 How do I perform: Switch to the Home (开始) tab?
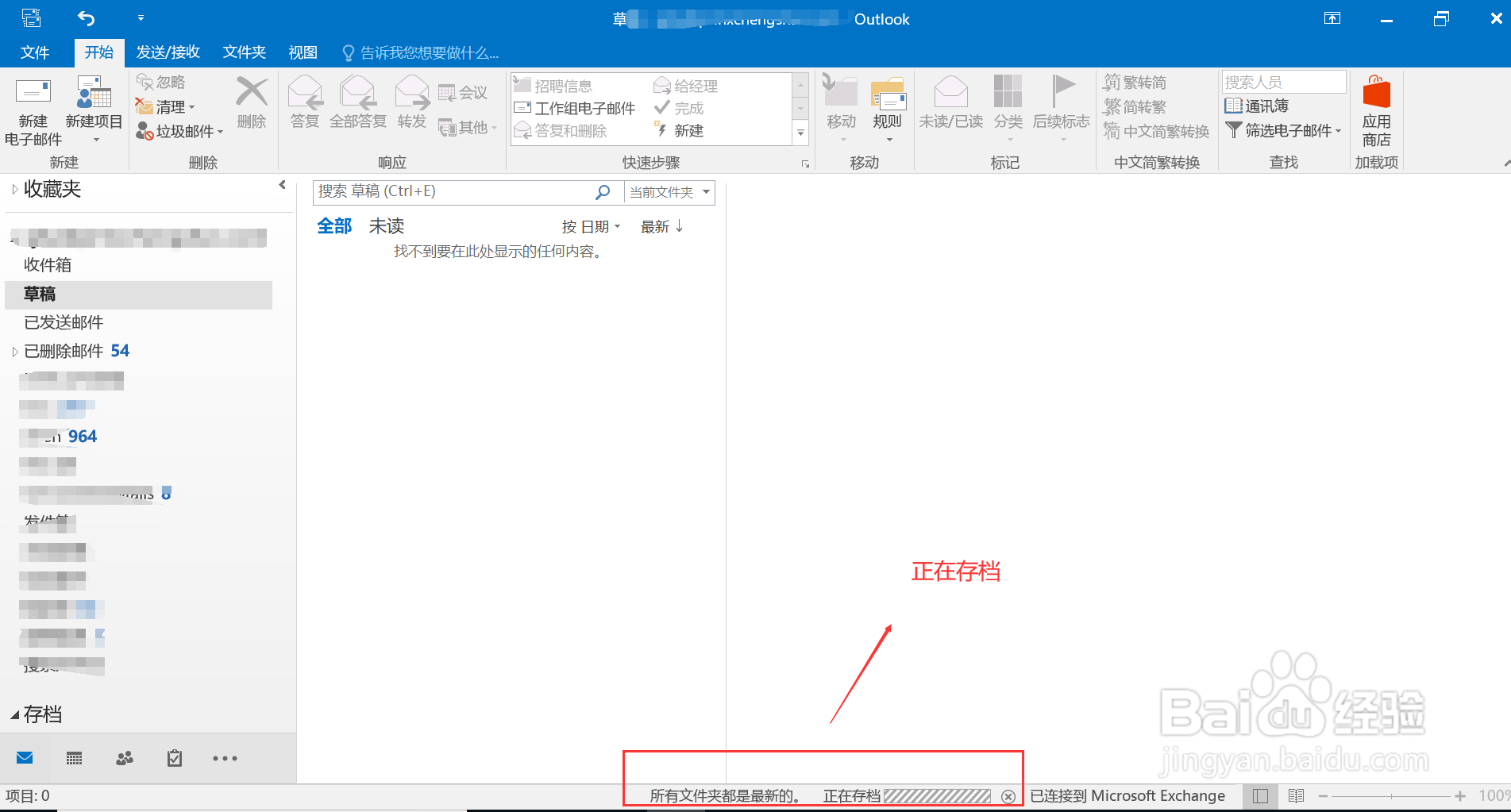(99, 52)
